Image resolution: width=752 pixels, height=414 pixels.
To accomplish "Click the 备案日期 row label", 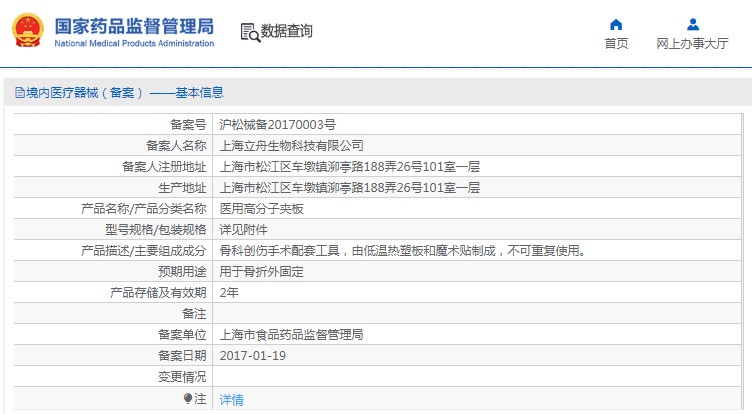I will (x=182, y=355).
